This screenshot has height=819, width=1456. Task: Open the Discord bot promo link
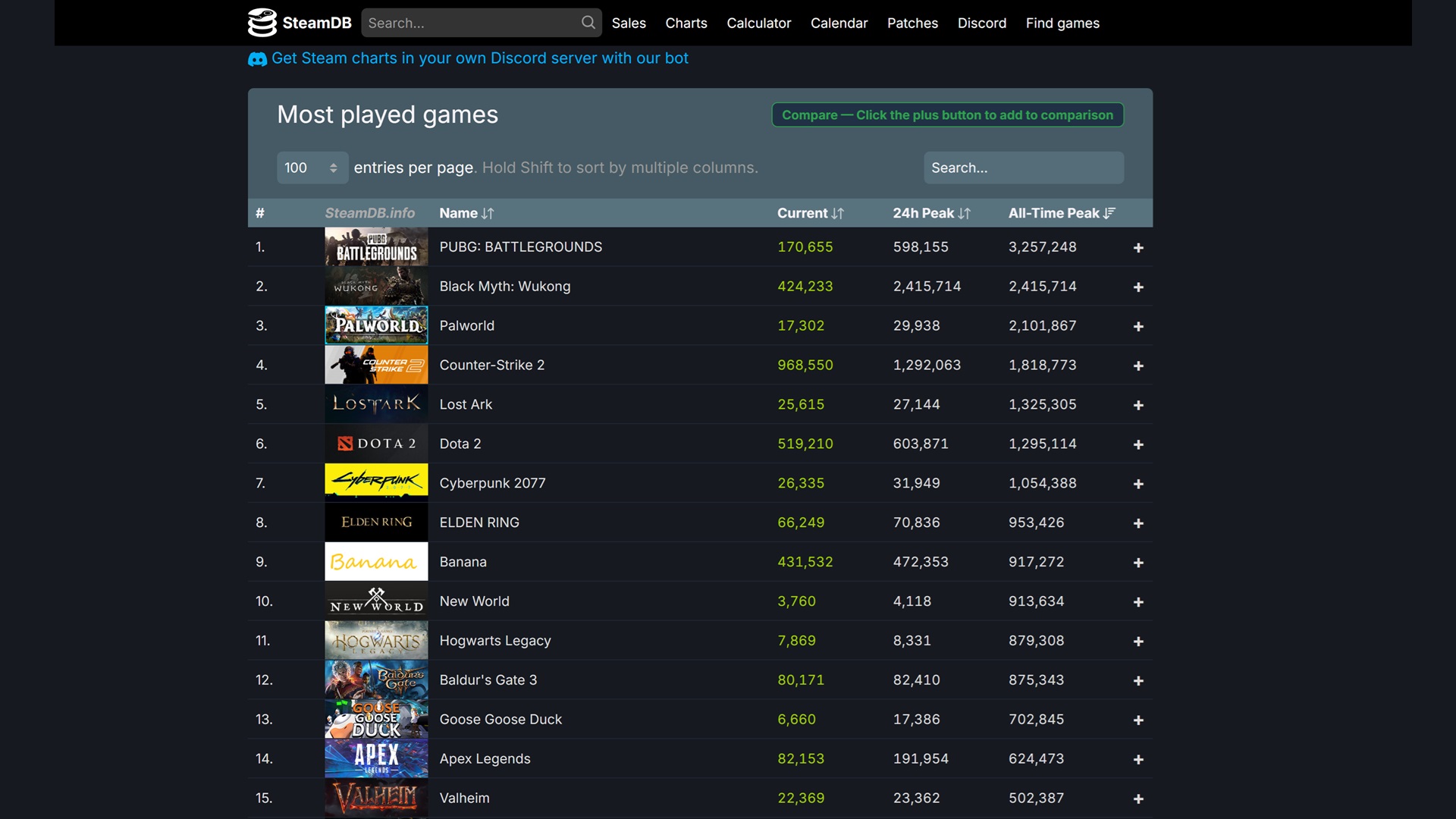tap(481, 58)
